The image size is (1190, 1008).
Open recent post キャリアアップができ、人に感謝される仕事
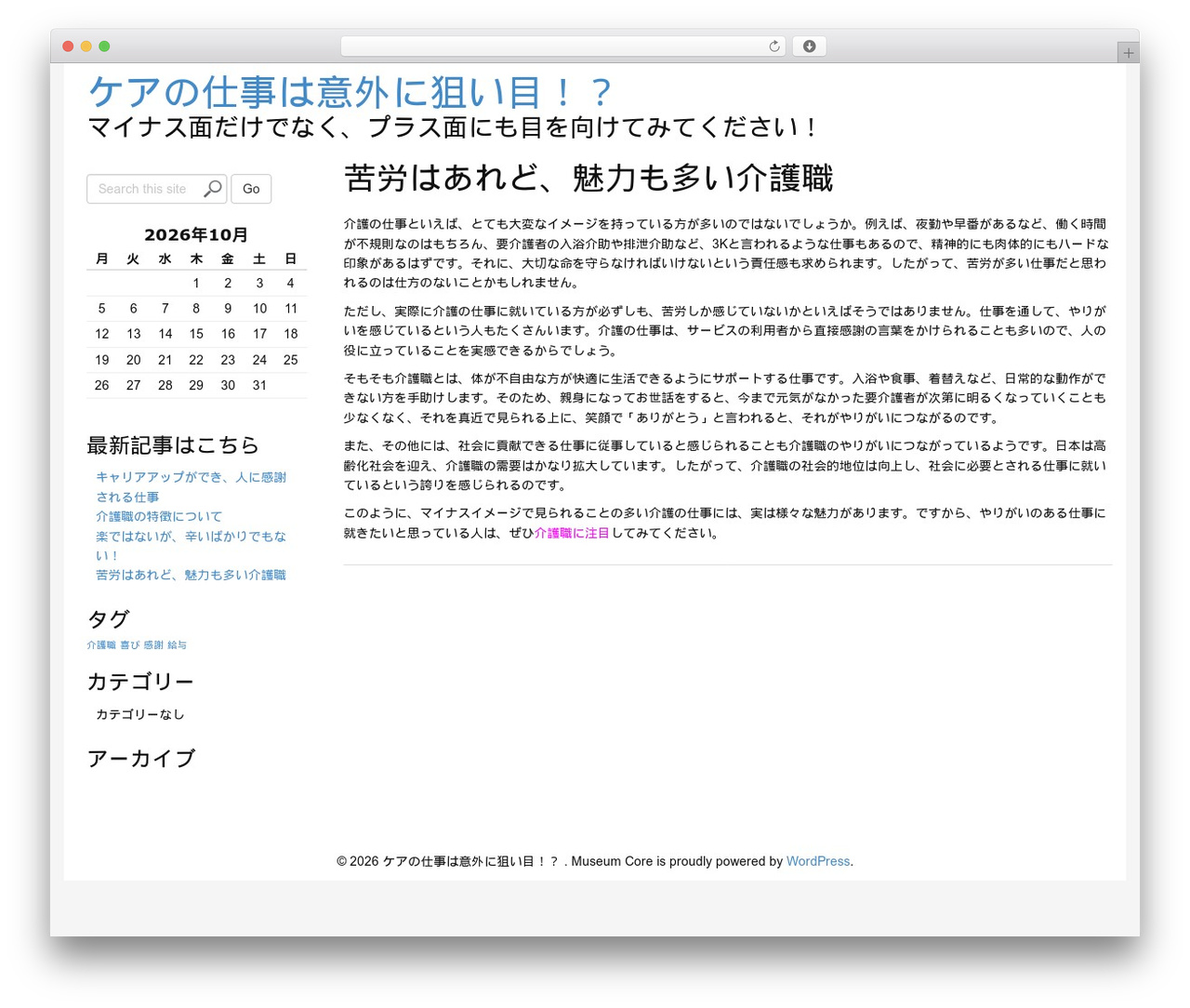(191, 486)
